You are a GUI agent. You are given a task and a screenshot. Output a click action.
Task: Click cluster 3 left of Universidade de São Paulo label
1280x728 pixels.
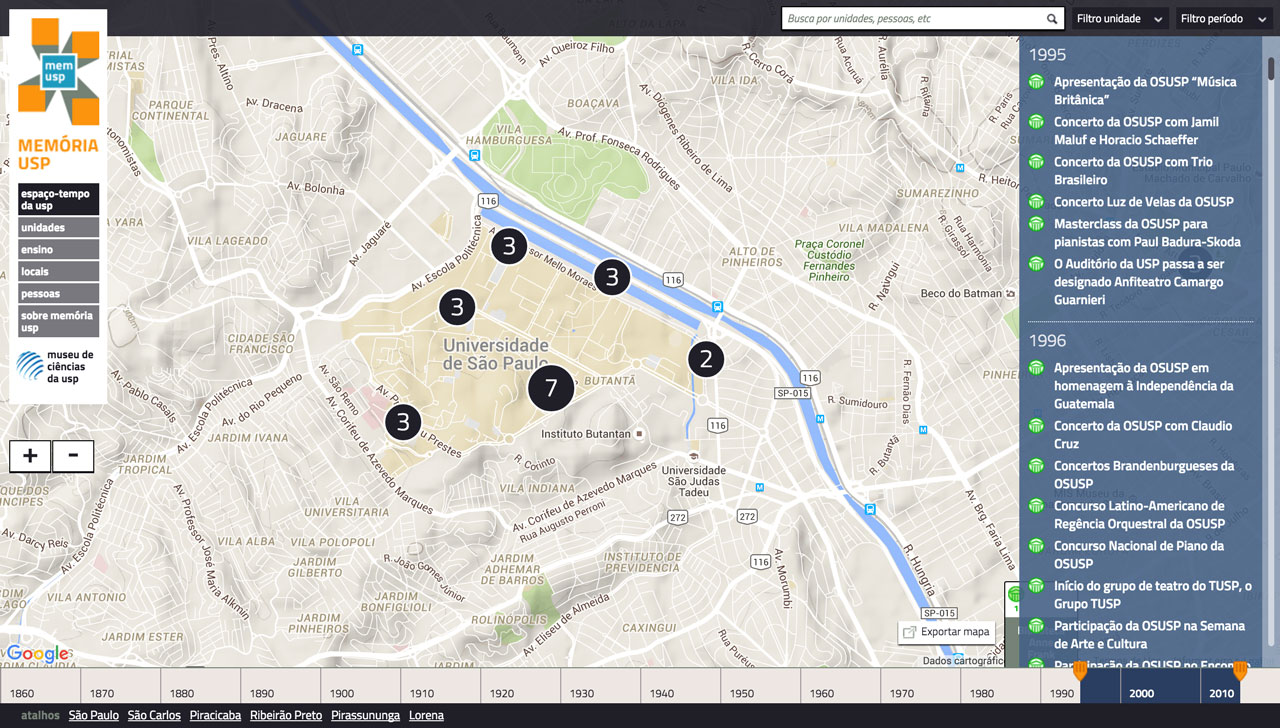pyautogui.click(x=457, y=307)
